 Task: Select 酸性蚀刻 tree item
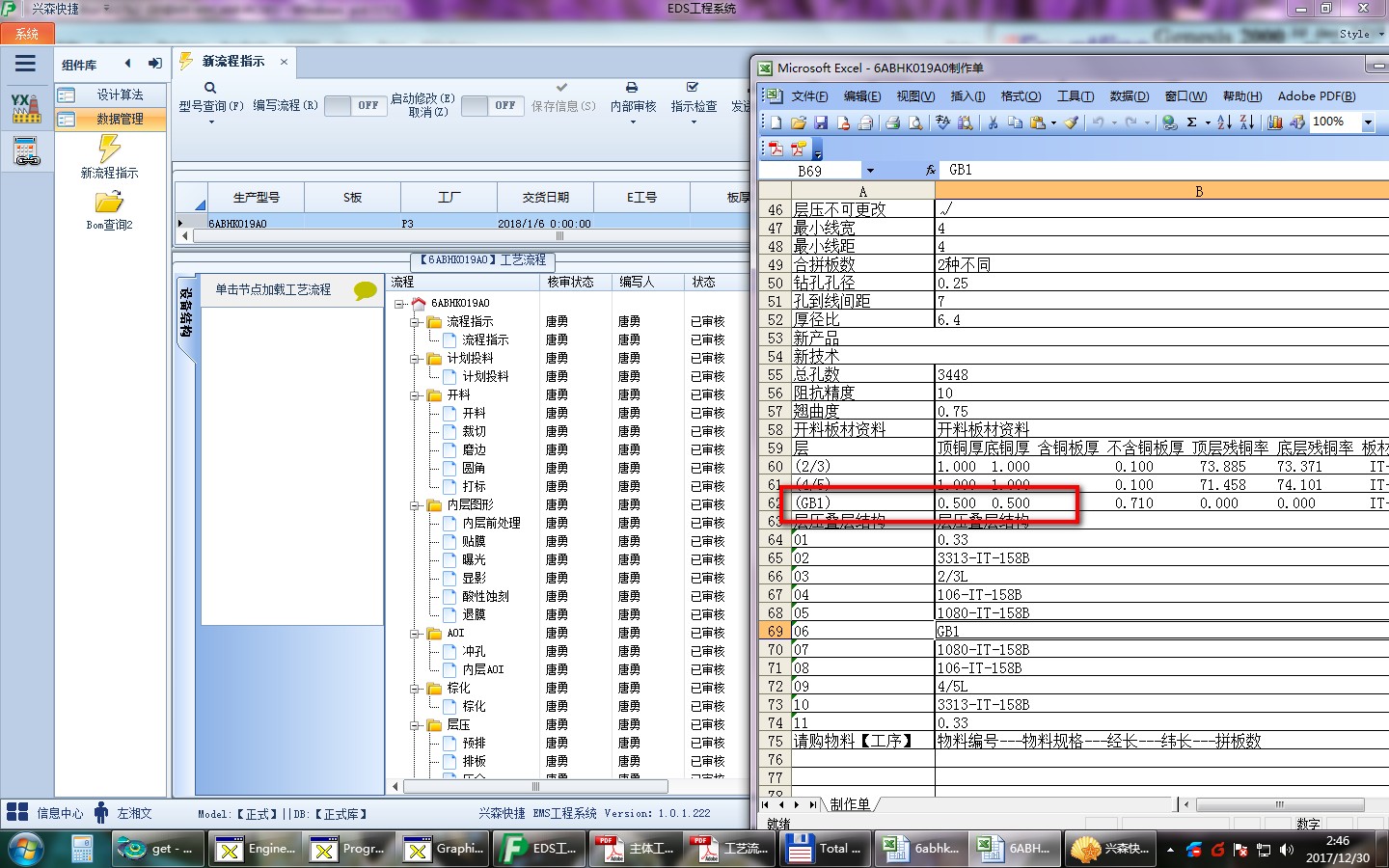(485, 597)
